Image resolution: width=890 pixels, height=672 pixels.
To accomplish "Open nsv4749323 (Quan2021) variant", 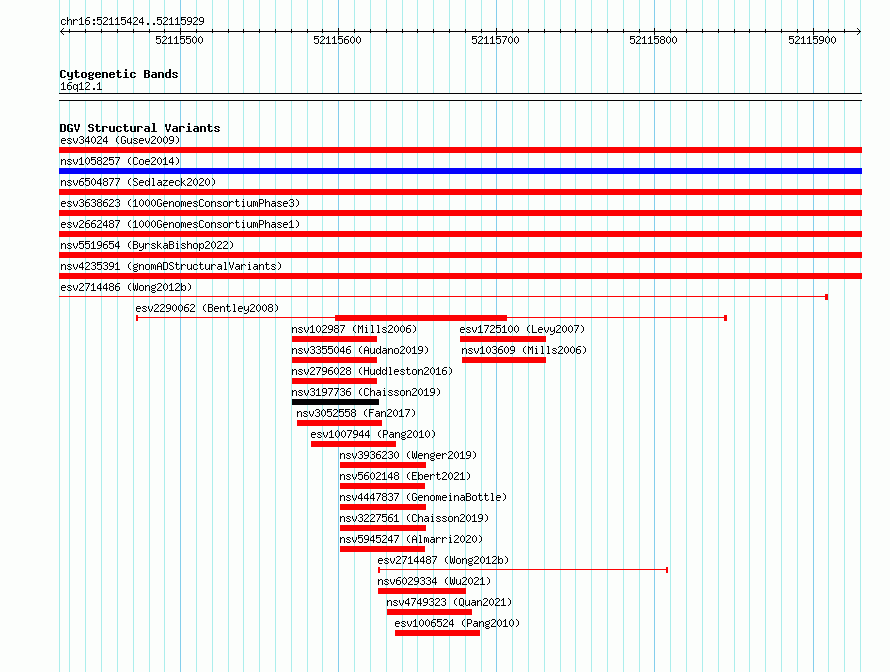I will tap(449, 602).
